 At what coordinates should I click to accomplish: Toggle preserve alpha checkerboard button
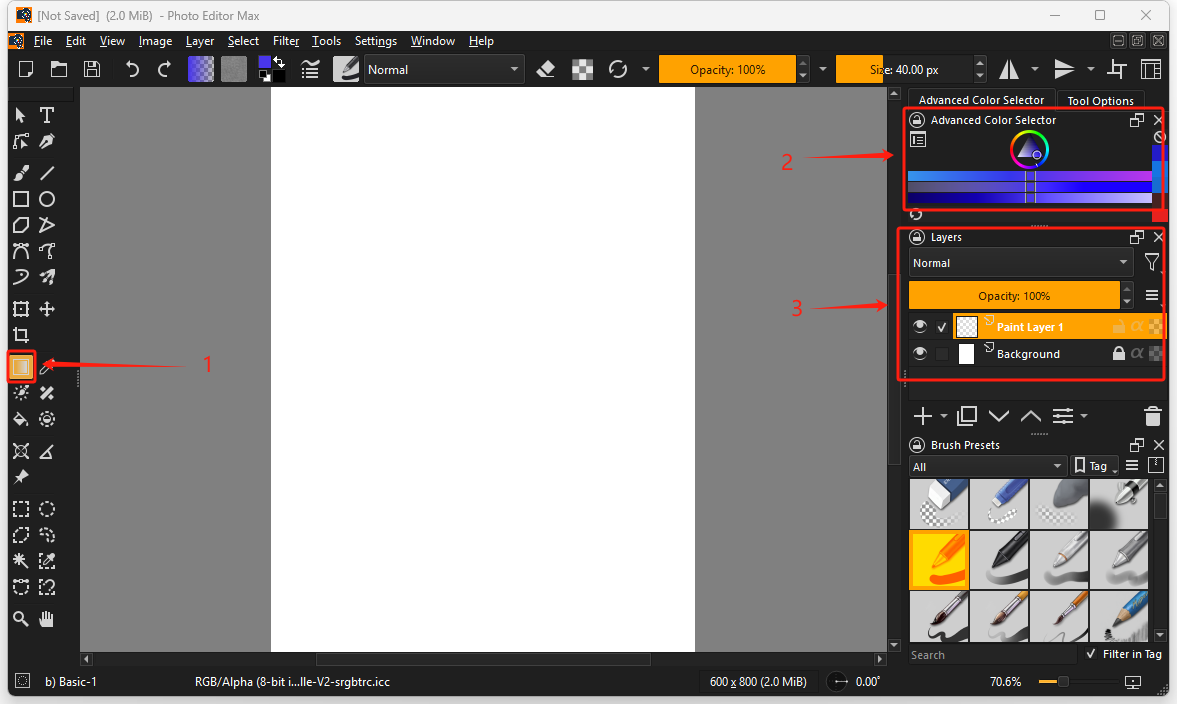click(x=582, y=70)
